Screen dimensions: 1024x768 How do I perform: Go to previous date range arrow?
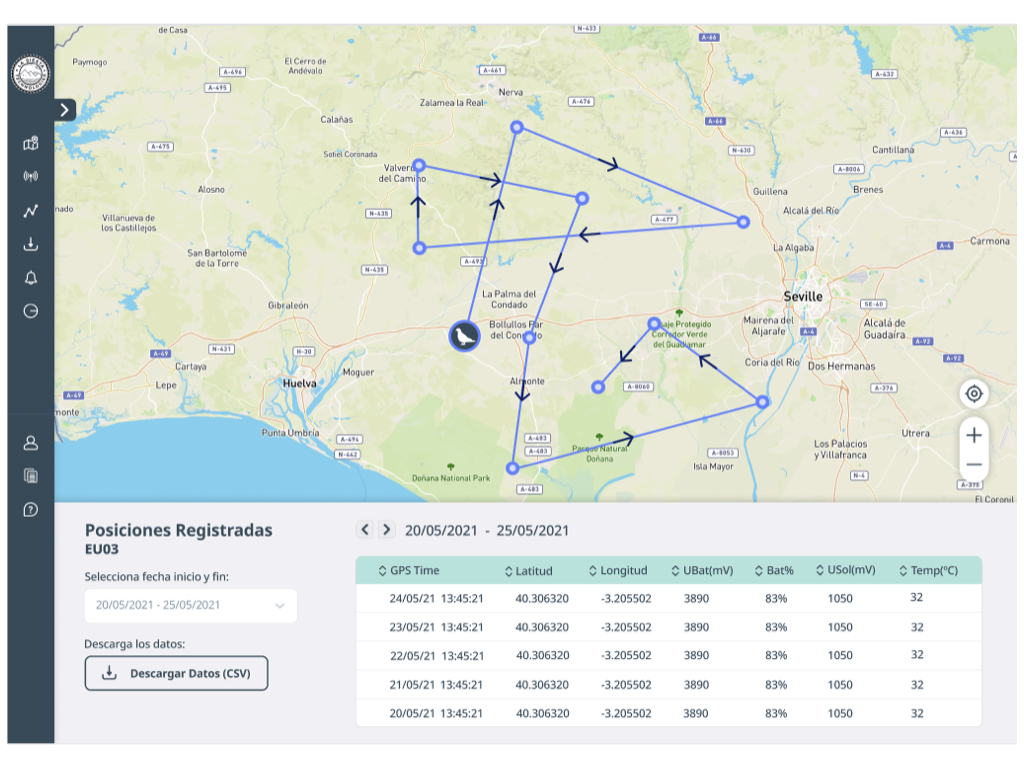(365, 529)
